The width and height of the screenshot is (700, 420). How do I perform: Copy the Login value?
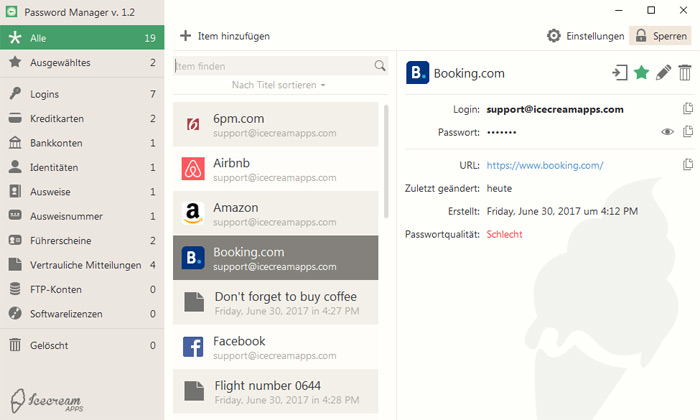click(x=688, y=108)
